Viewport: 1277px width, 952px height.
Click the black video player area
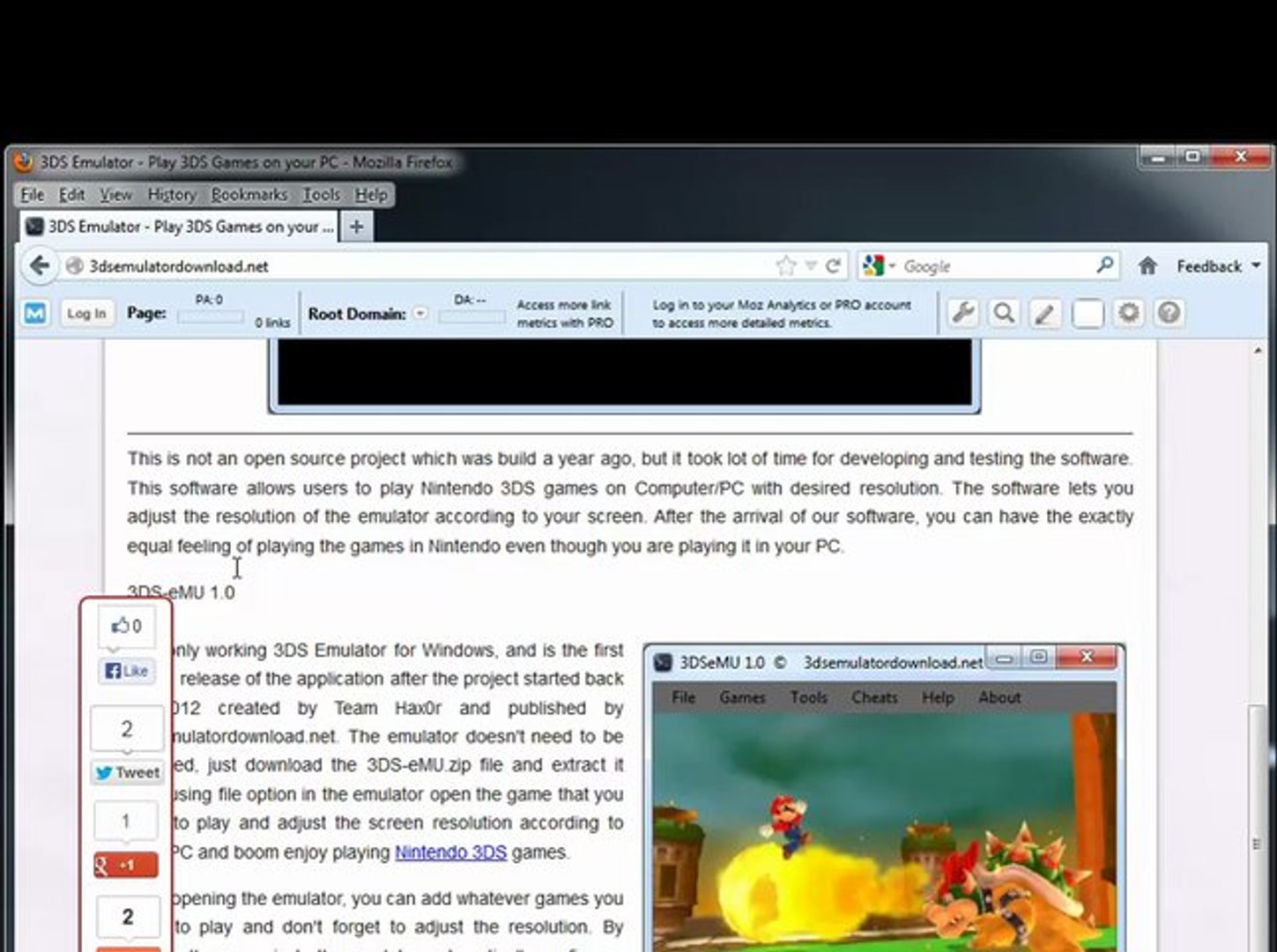pyautogui.click(x=624, y=374)
